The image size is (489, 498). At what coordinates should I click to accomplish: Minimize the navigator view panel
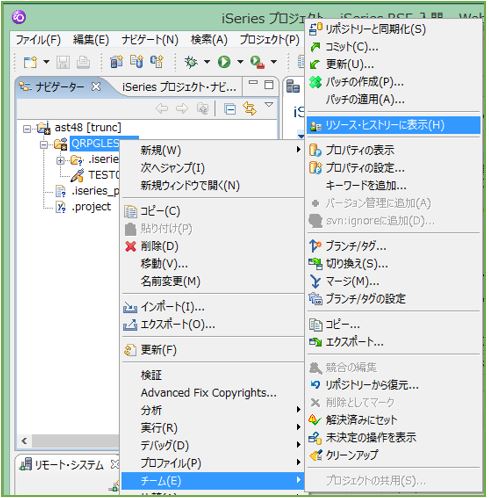click(x=253, y=83)
